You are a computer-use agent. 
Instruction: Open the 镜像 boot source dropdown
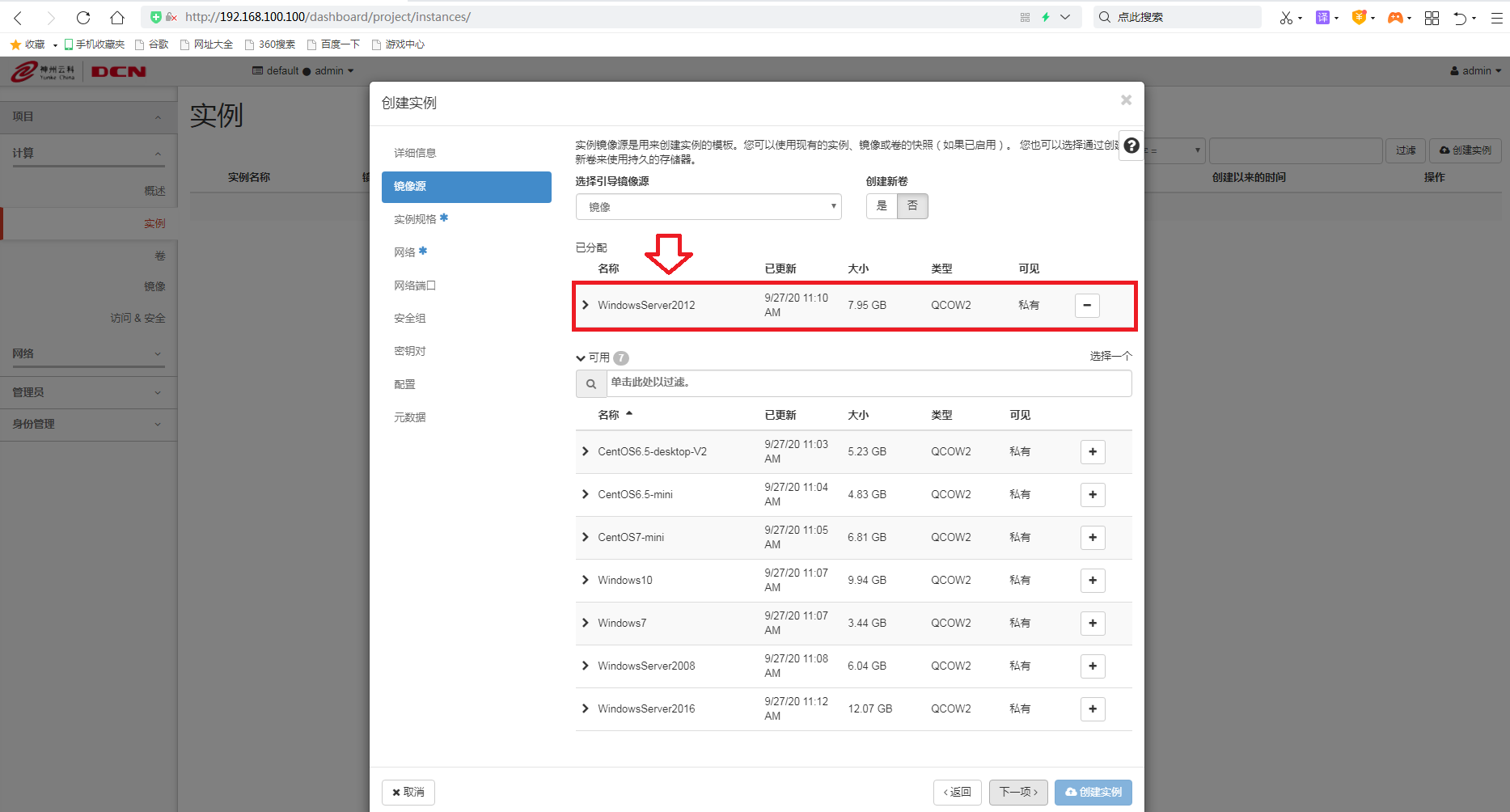click(x=708, y=206)
